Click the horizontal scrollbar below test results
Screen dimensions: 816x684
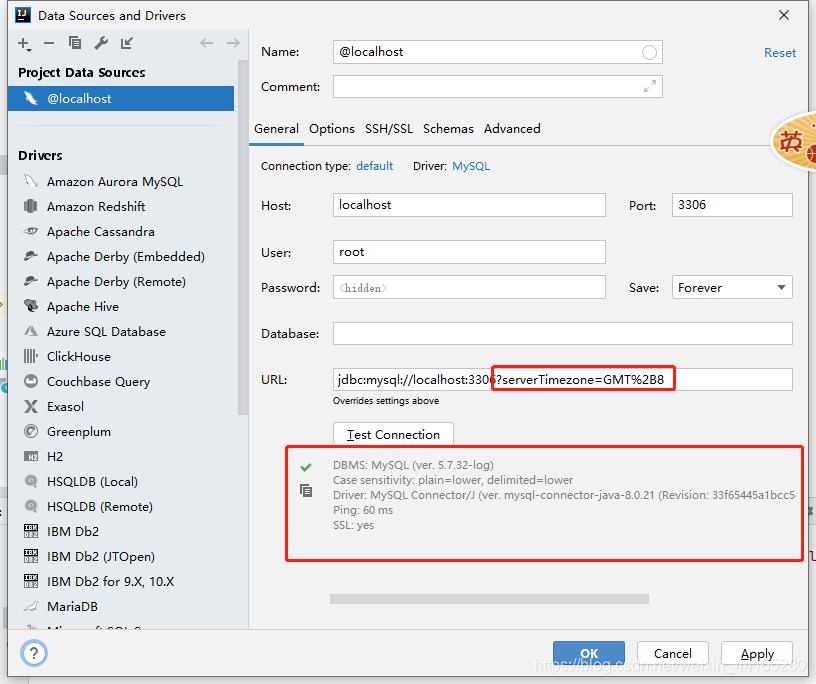[489, 599]
